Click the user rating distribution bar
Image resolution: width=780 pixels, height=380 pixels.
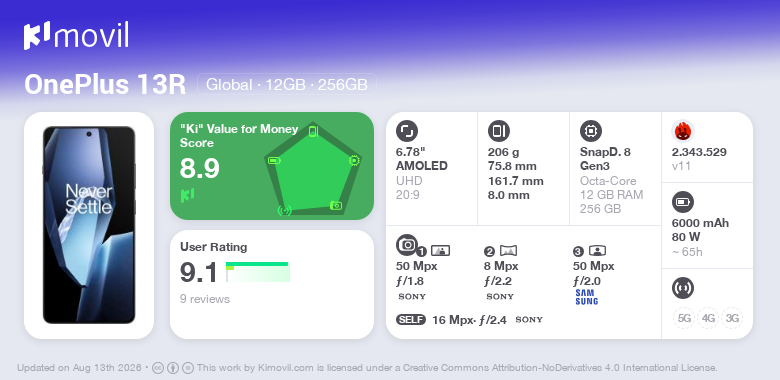(258, 272)
